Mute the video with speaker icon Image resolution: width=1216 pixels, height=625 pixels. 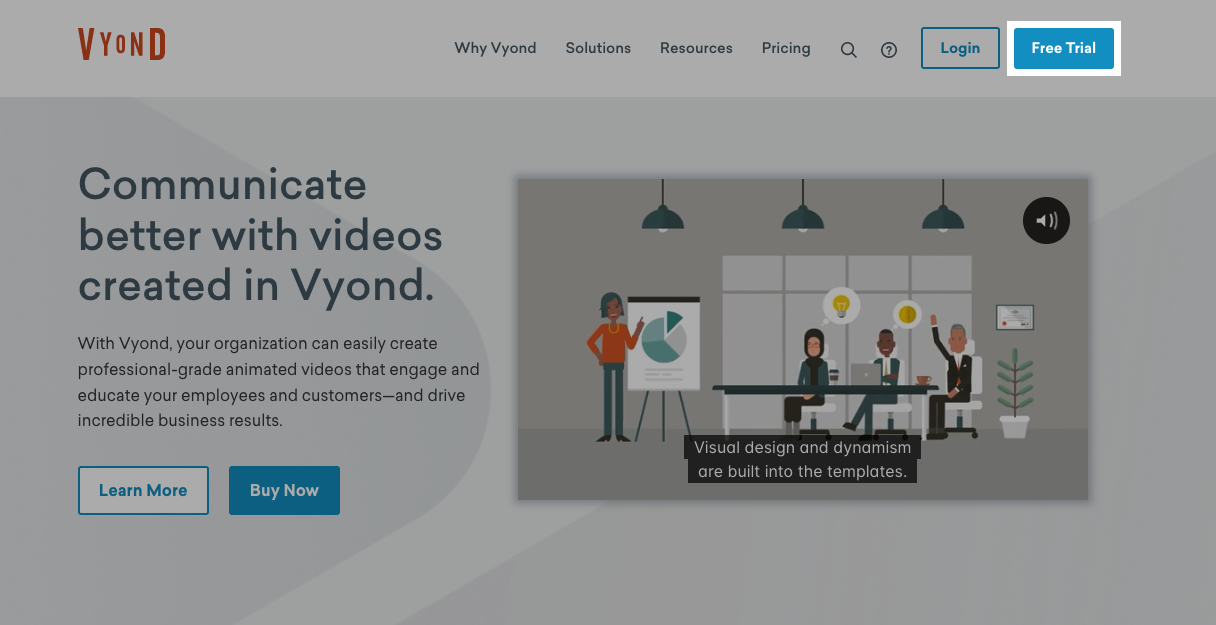point(1046,221)
